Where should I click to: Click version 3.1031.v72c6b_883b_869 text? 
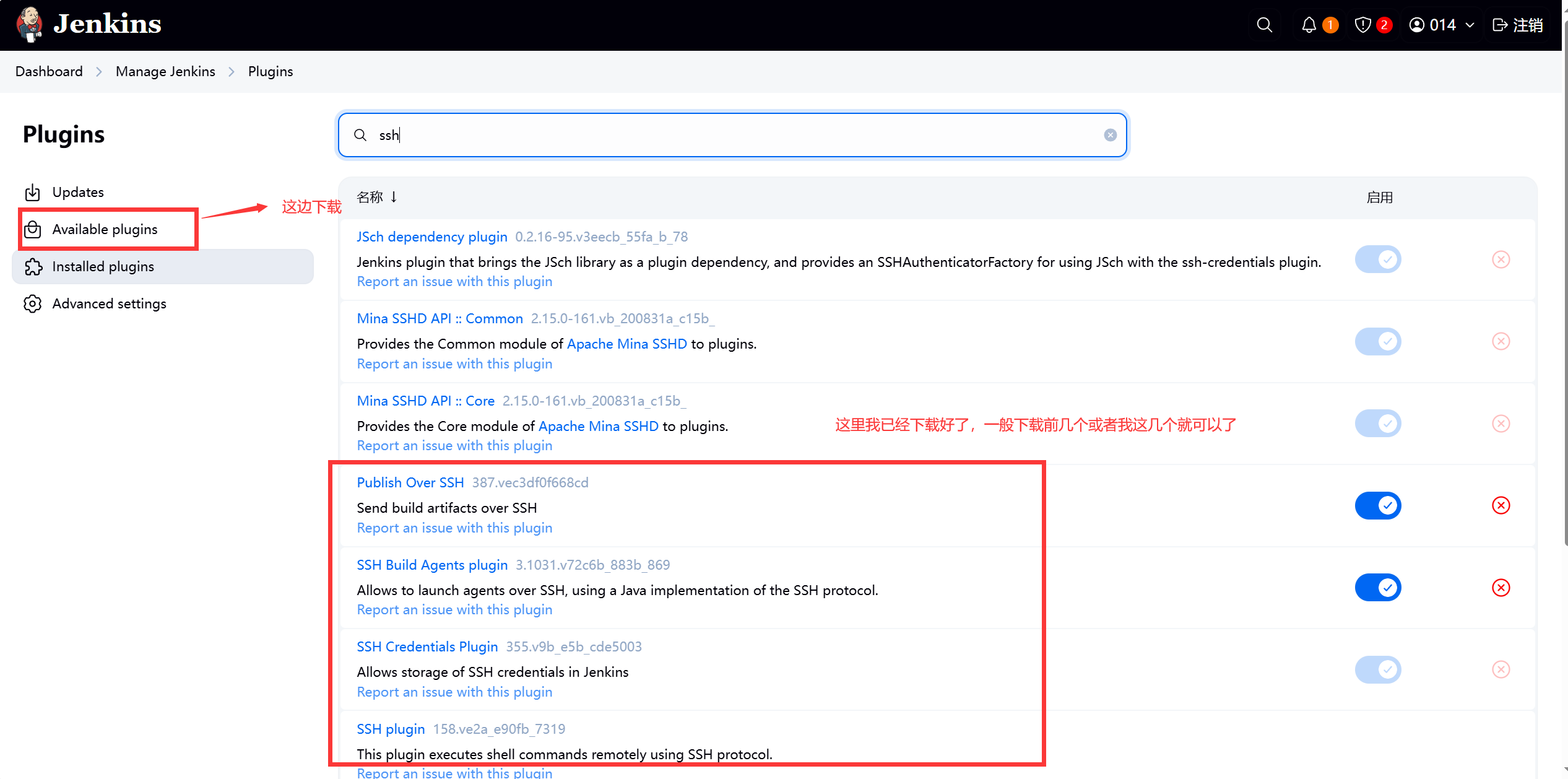click(x=593, y=565)
